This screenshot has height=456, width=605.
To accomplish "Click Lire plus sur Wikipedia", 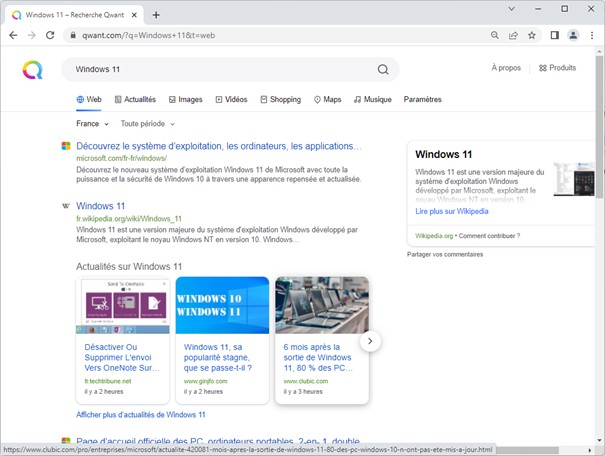I will (x=451, y=211).
